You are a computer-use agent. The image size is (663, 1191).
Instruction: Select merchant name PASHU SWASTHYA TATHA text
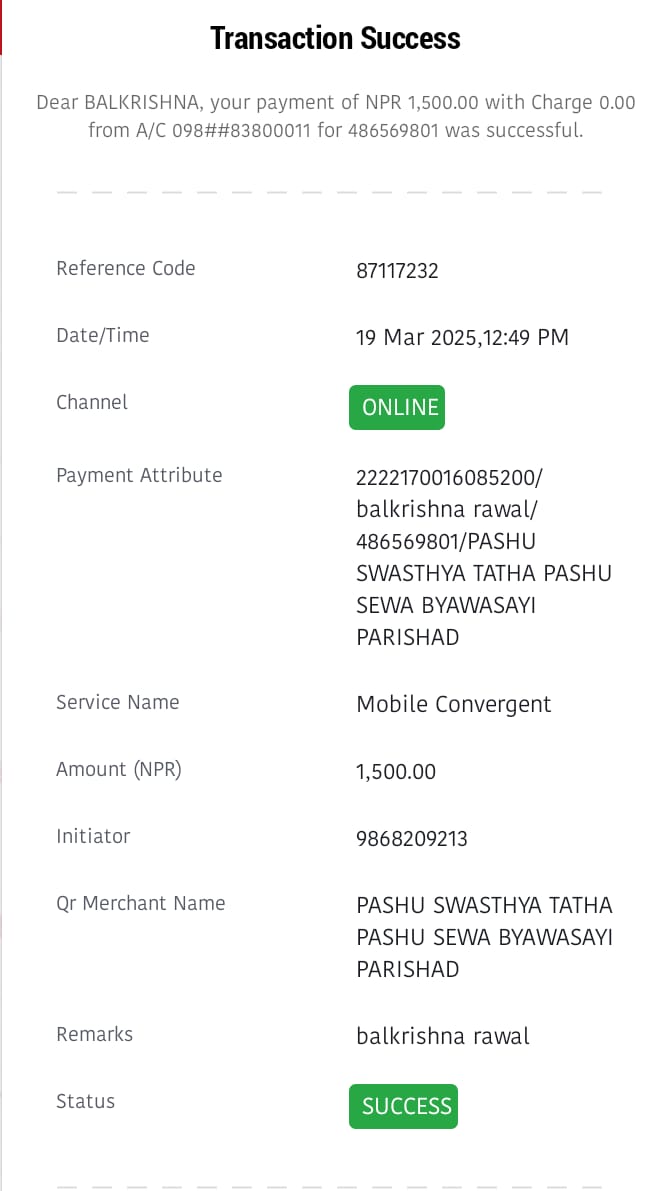(x=485, y=905)
